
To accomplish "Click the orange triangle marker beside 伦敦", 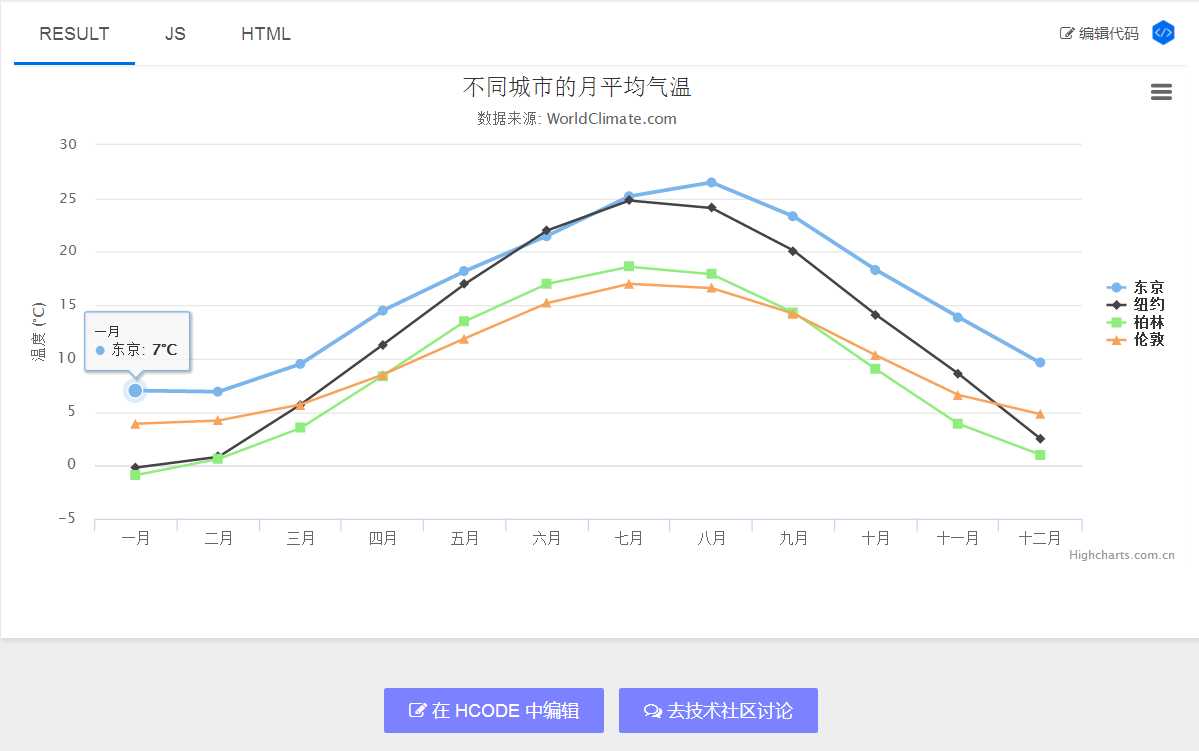I will (1116, 339).
